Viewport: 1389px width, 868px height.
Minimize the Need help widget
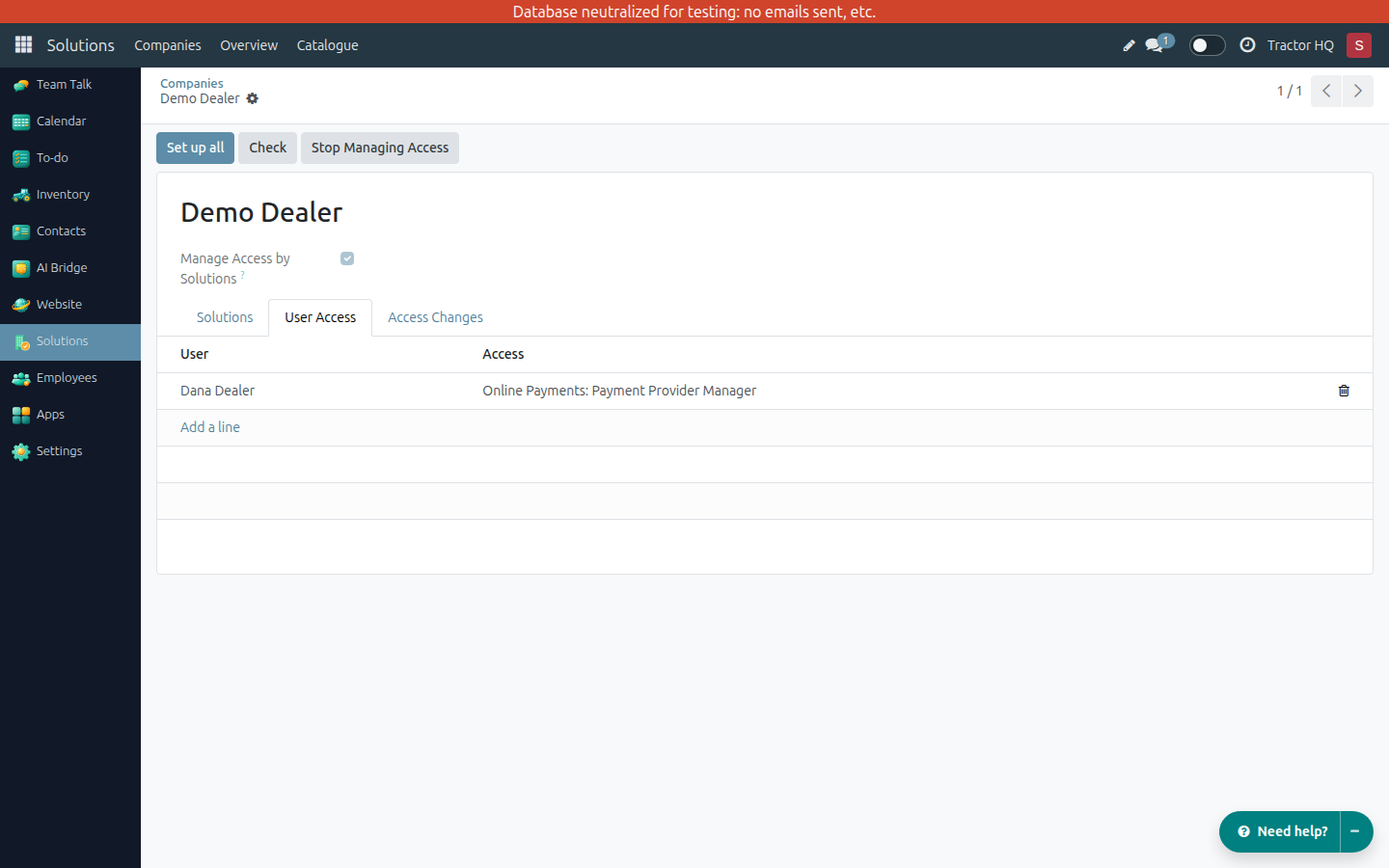point(1356,831)
